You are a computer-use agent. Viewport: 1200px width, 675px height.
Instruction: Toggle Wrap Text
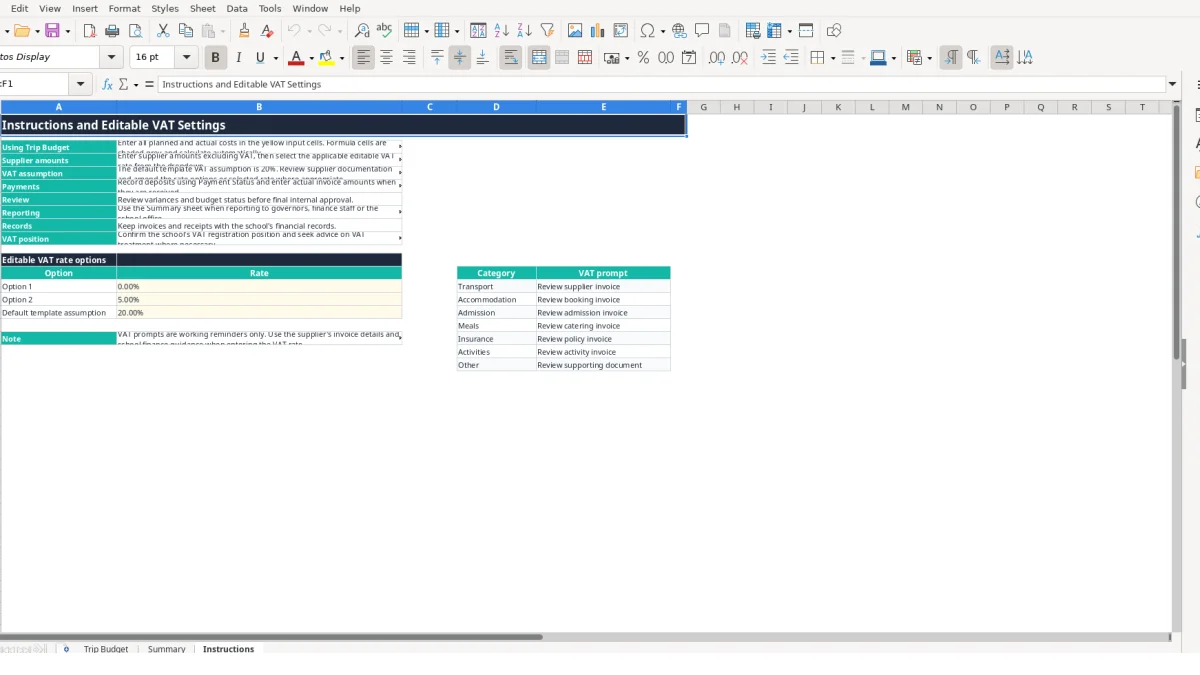coord(511,58)
